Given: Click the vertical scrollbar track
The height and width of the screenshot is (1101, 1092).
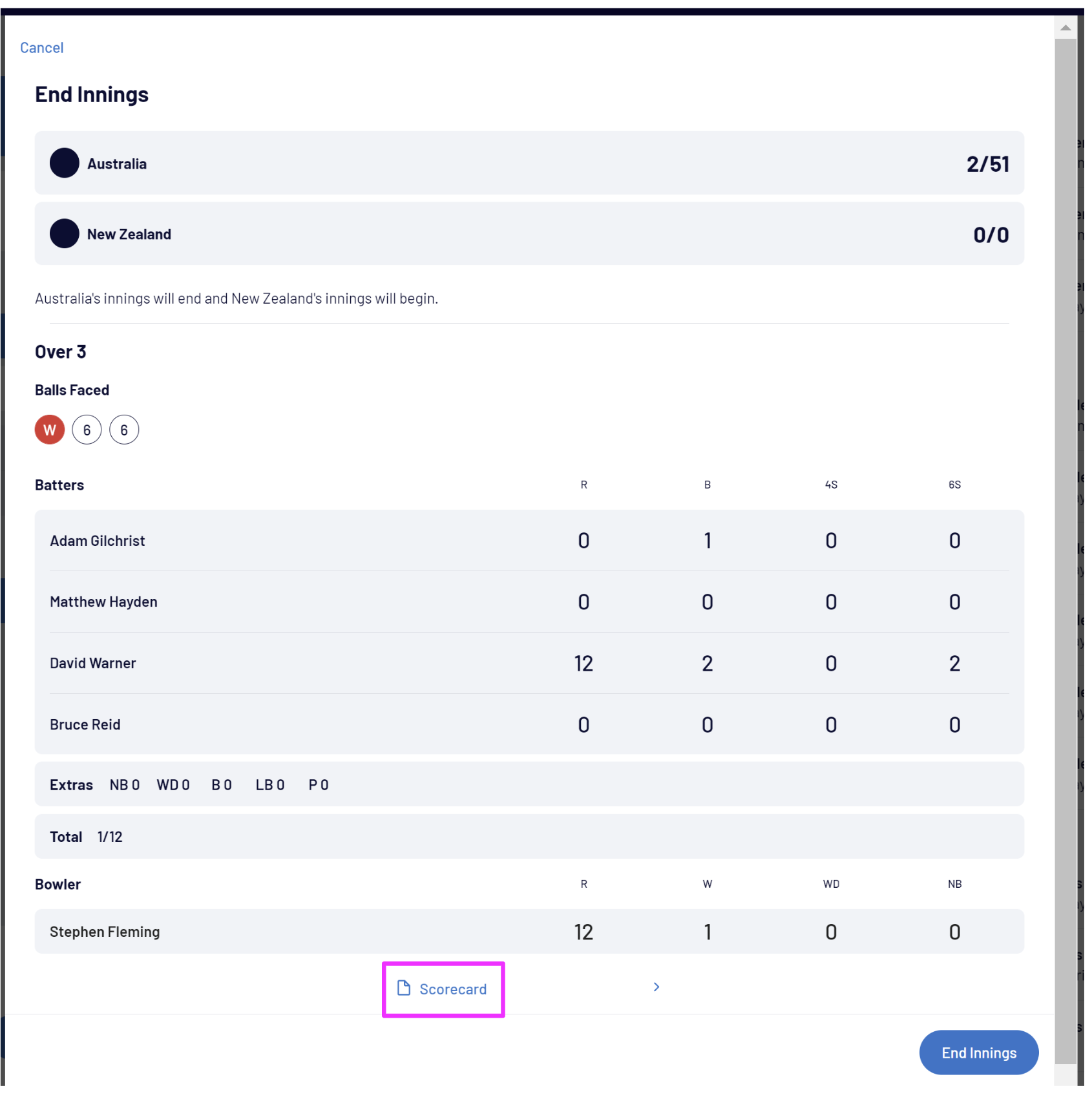Looking at the screenshot, I should (x=1066, y=517).
